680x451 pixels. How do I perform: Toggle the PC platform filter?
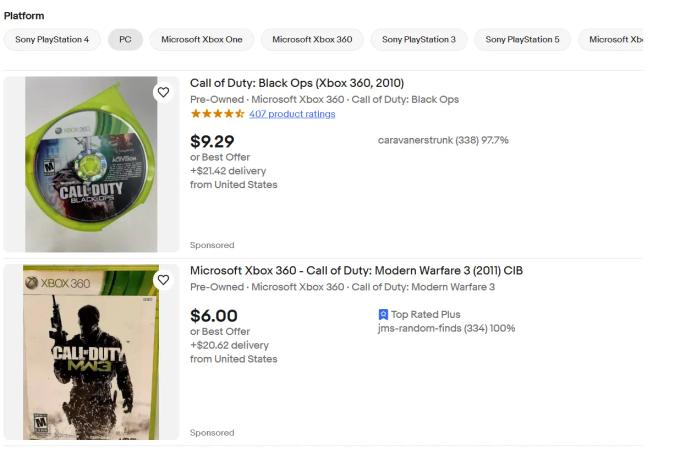pos(125,40)
